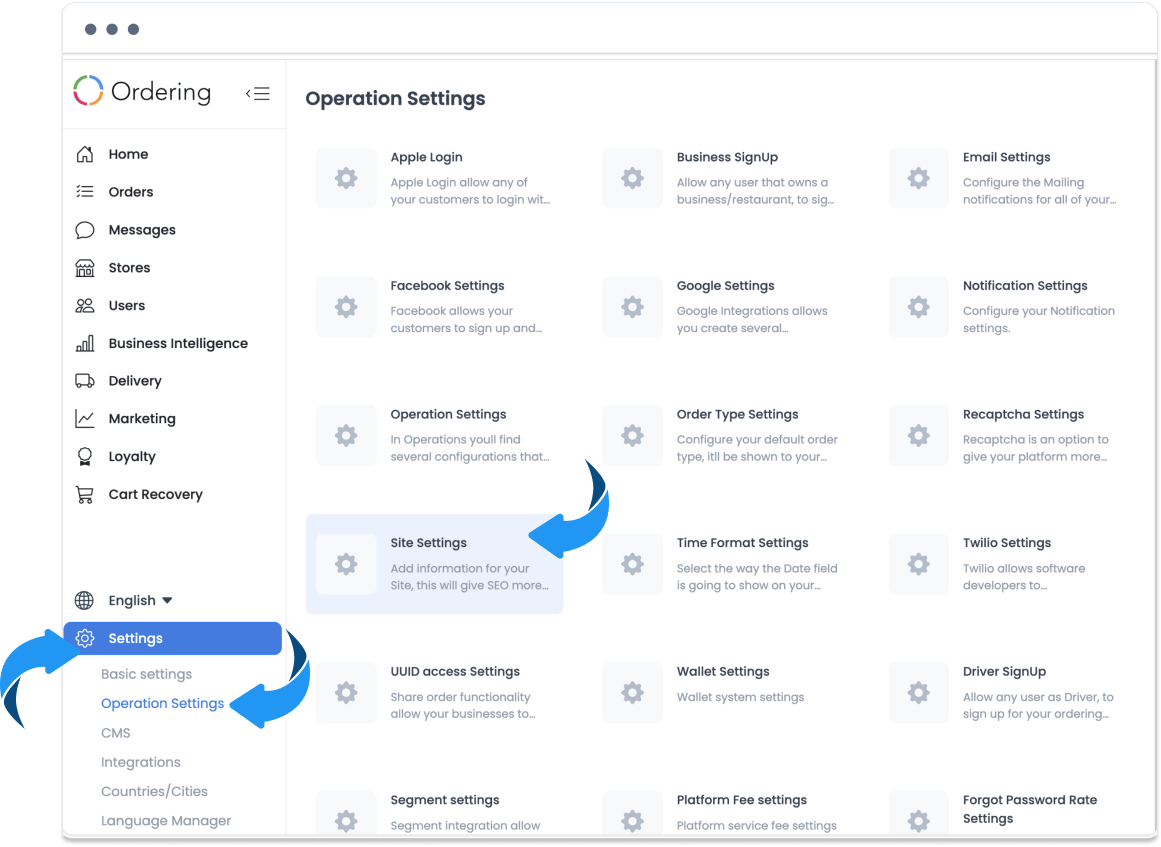The height and width of the screenshot is (847, 1161).
Task: Open Delivery from the sidebar
Action: tap(135, 381)
